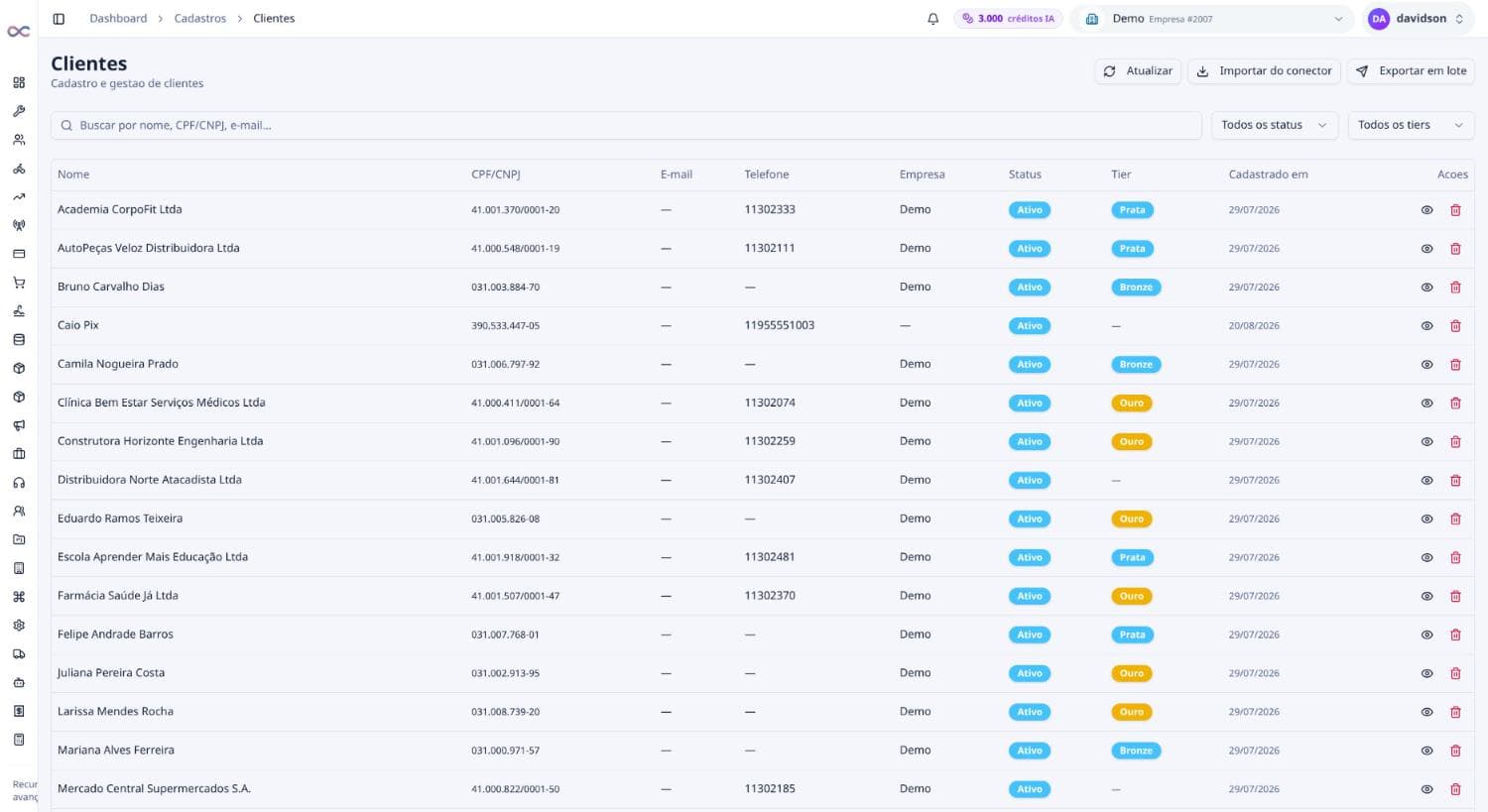Viewport: 1488px width, 812px height.
Task: Open the robot icon in sidebar
Action: click(19, 682)
